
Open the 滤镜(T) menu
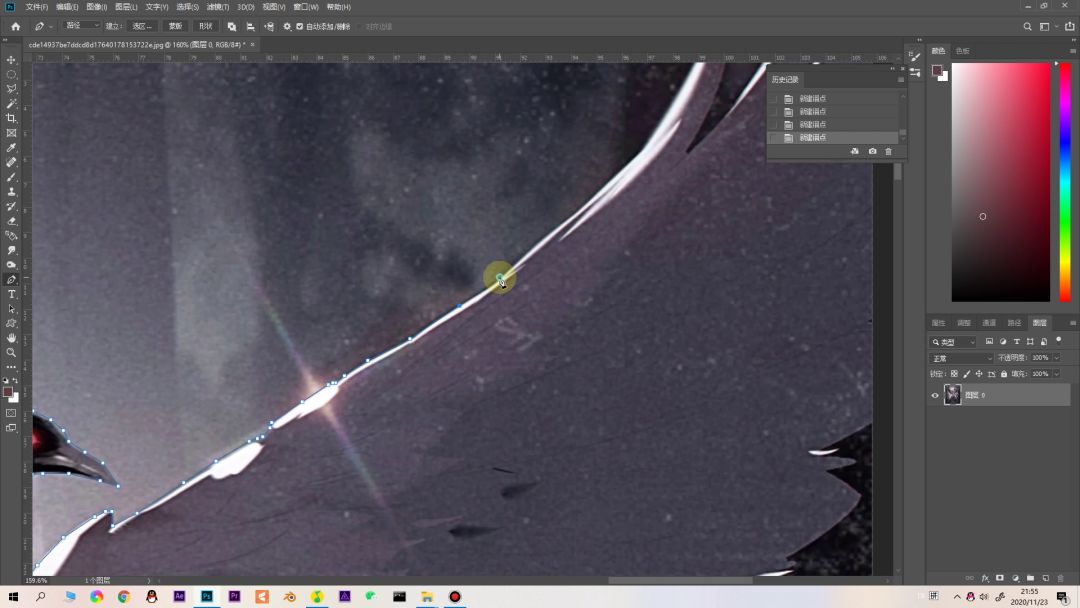(x=218, y=7)
